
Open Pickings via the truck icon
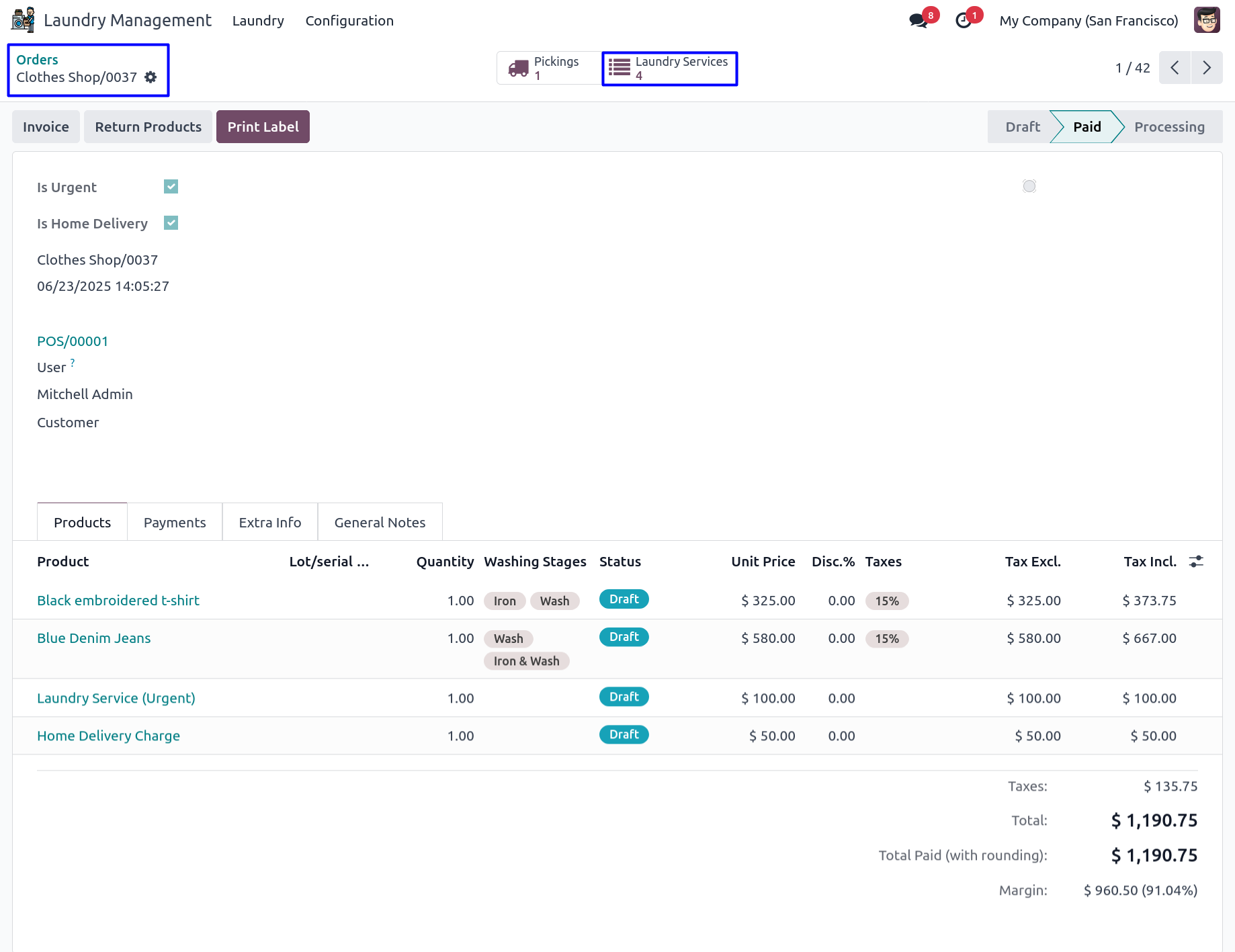coord(519,69)
